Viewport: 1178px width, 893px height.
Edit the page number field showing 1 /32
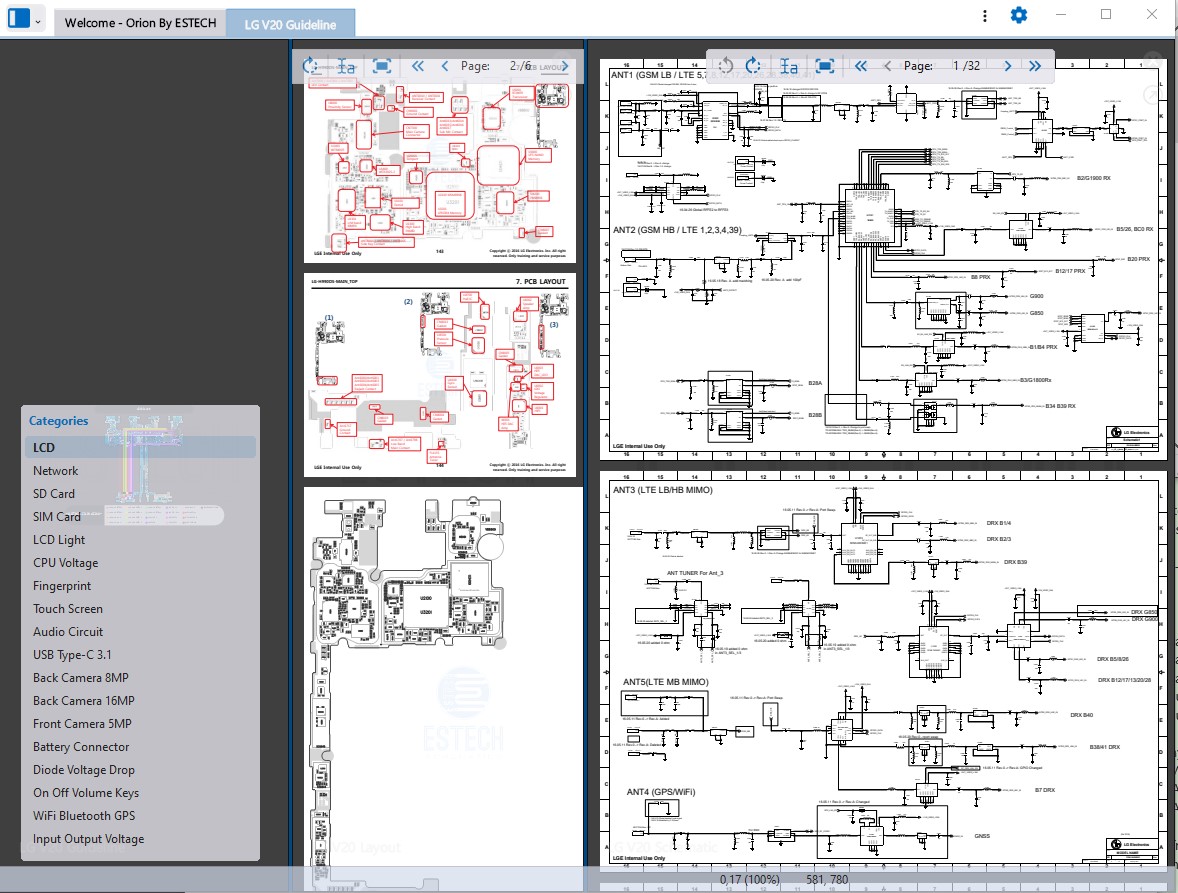click(x=965, y=66)
